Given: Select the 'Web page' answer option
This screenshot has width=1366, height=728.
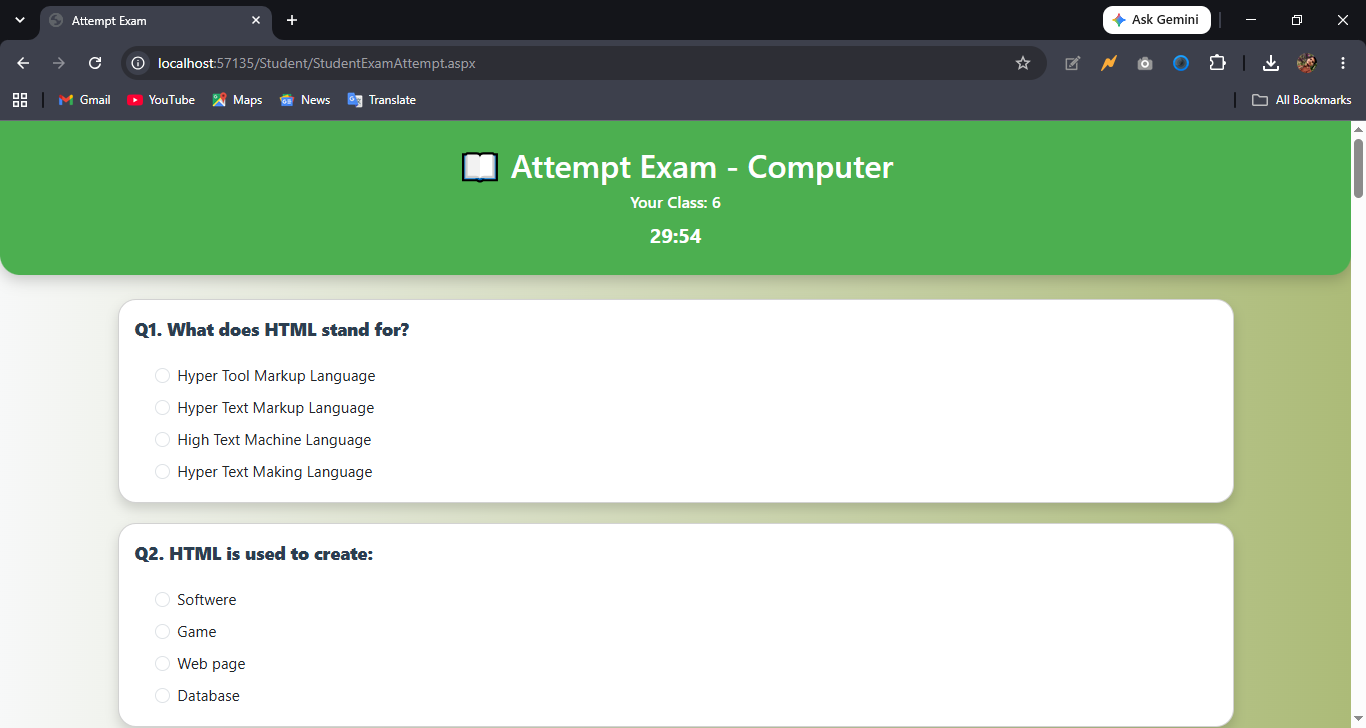Looking at the screenshot, I should click(x=162, y=664).
